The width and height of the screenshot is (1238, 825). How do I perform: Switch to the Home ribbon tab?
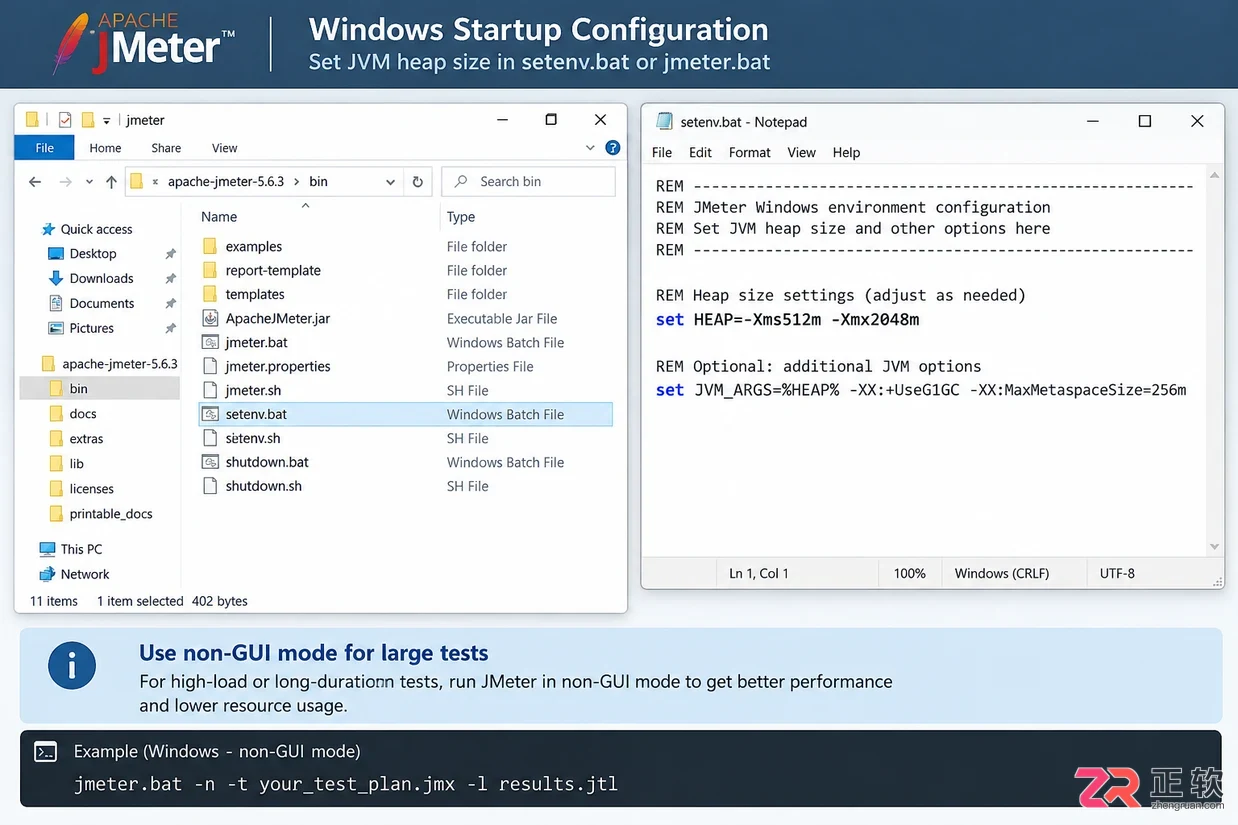tap(105, 148)
